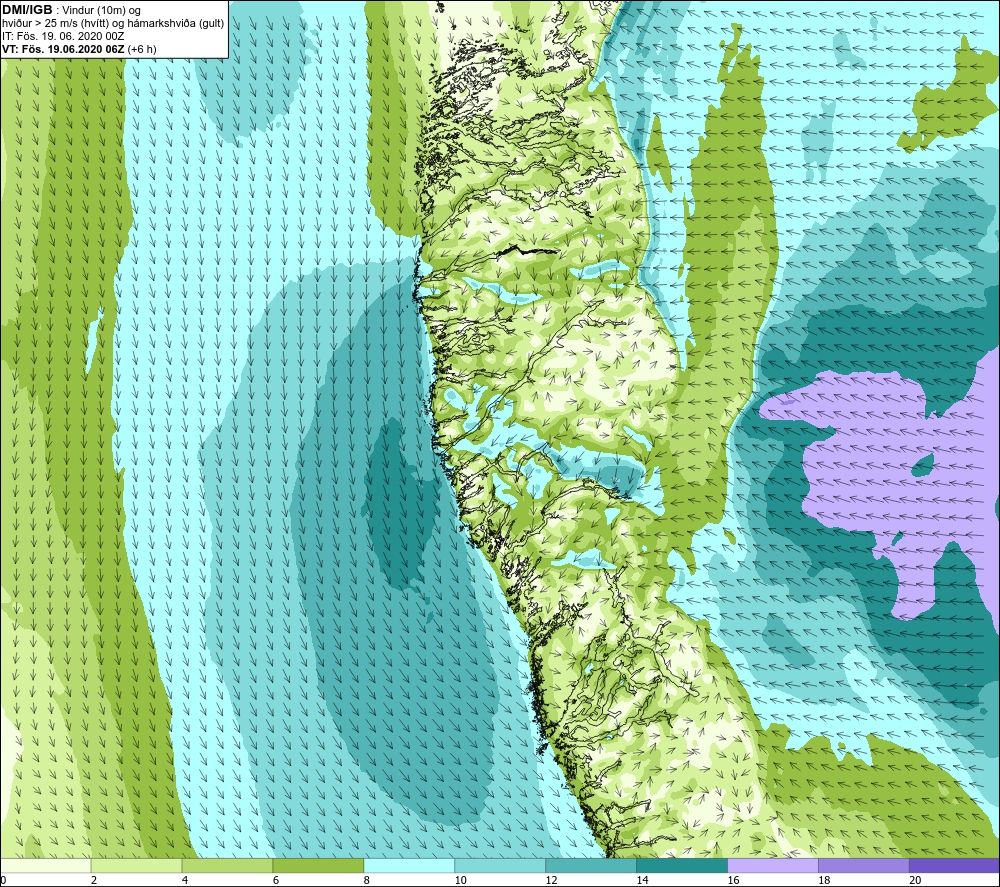The image size is (1000, 887).
Task: Click the "DMI/IGB" title text
Action: (x=27, y=10)
